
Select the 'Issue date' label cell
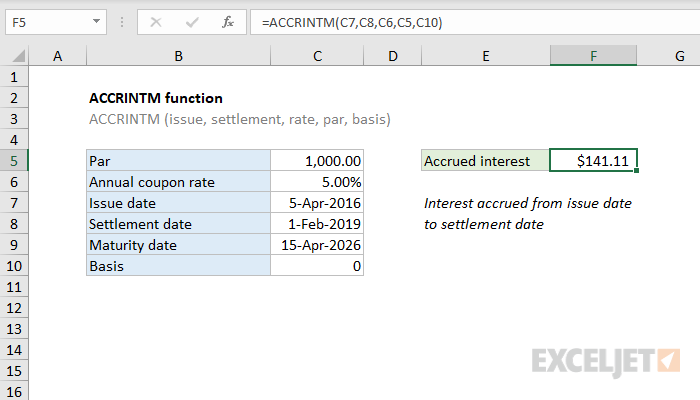(179, 203)
